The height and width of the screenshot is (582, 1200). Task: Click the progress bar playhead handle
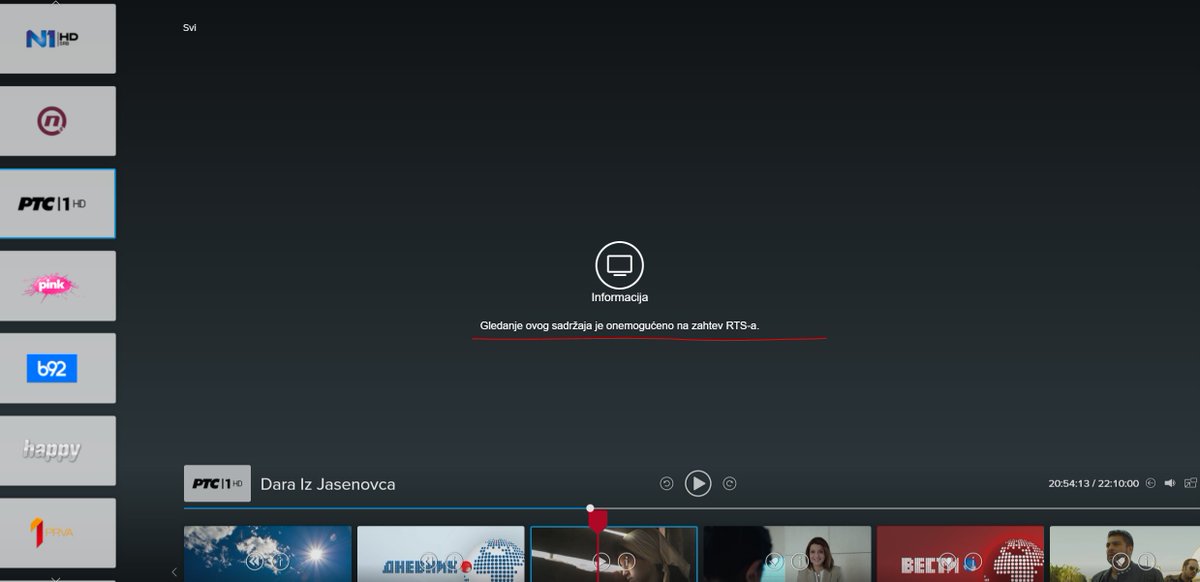click(x=590, y=508)
